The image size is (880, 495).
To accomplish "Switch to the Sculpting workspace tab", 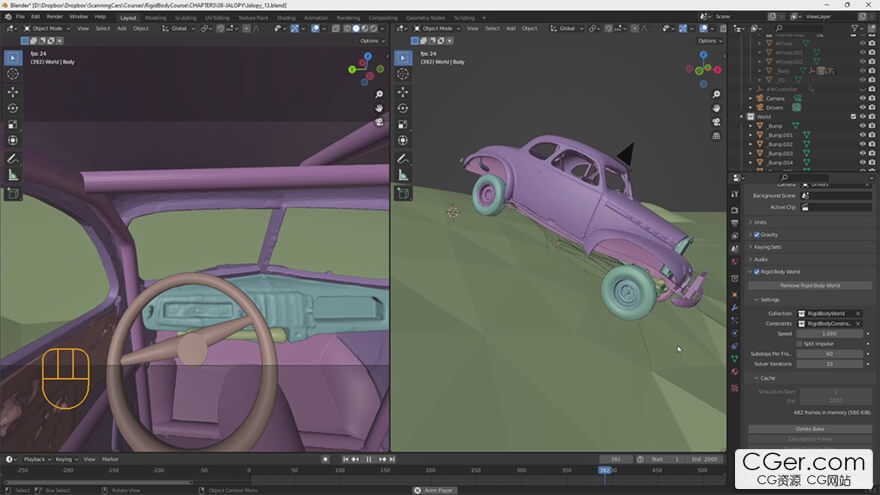I will click(x=185, y=17).
